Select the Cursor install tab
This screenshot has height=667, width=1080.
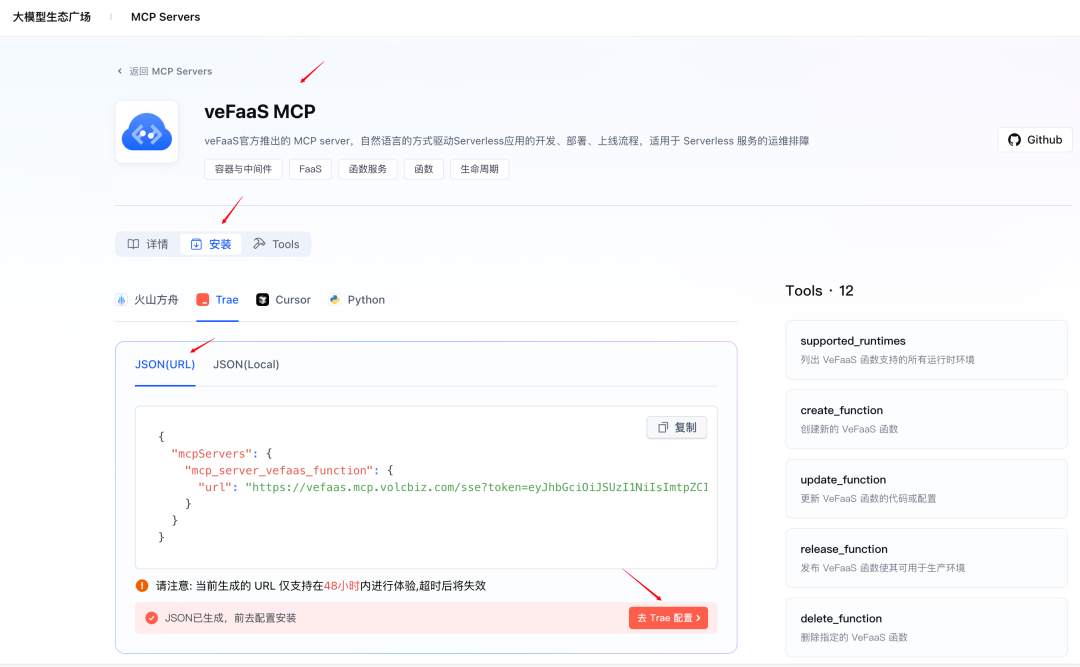(x=284, y=300)
